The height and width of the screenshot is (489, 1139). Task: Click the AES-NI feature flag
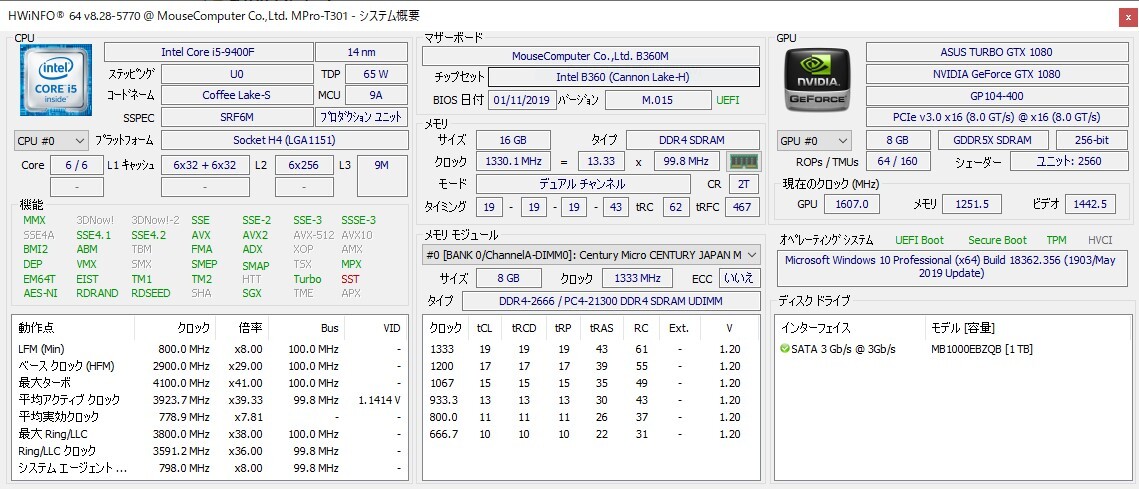click(x=39, y=293)
